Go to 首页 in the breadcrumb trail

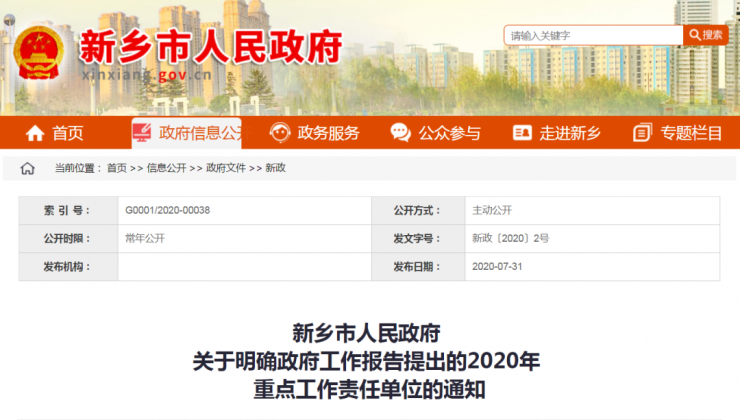pyautogui.click(x=117, y=168)
